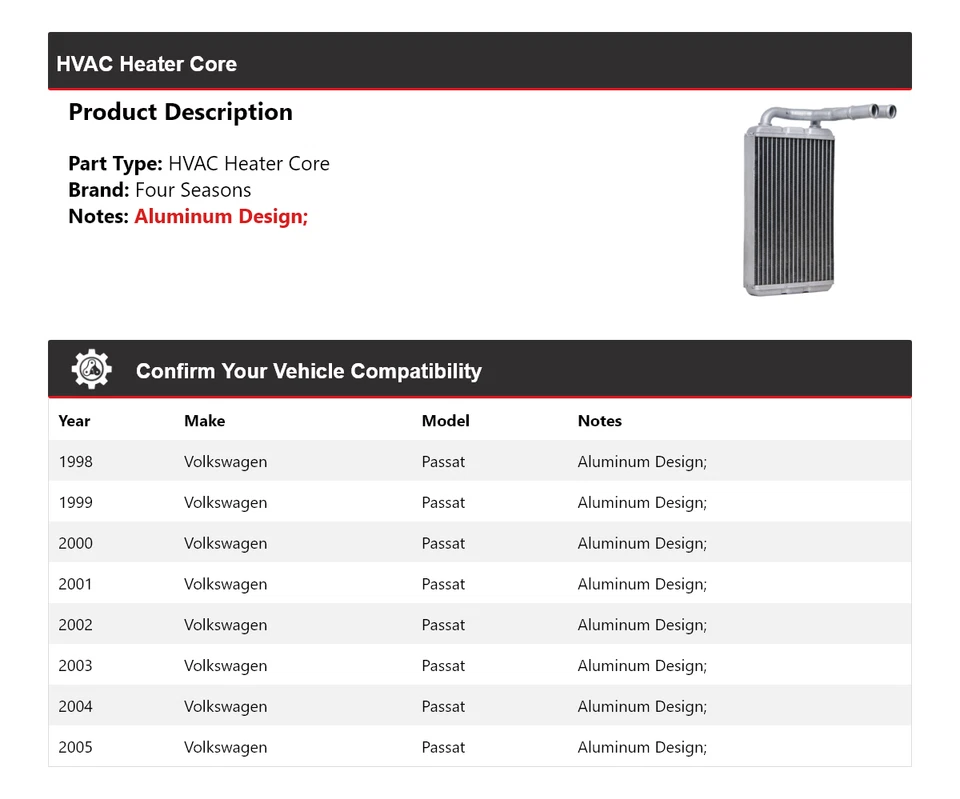Click the Brand: Four Seasons line
960x799 pixels.
point(160,190)
